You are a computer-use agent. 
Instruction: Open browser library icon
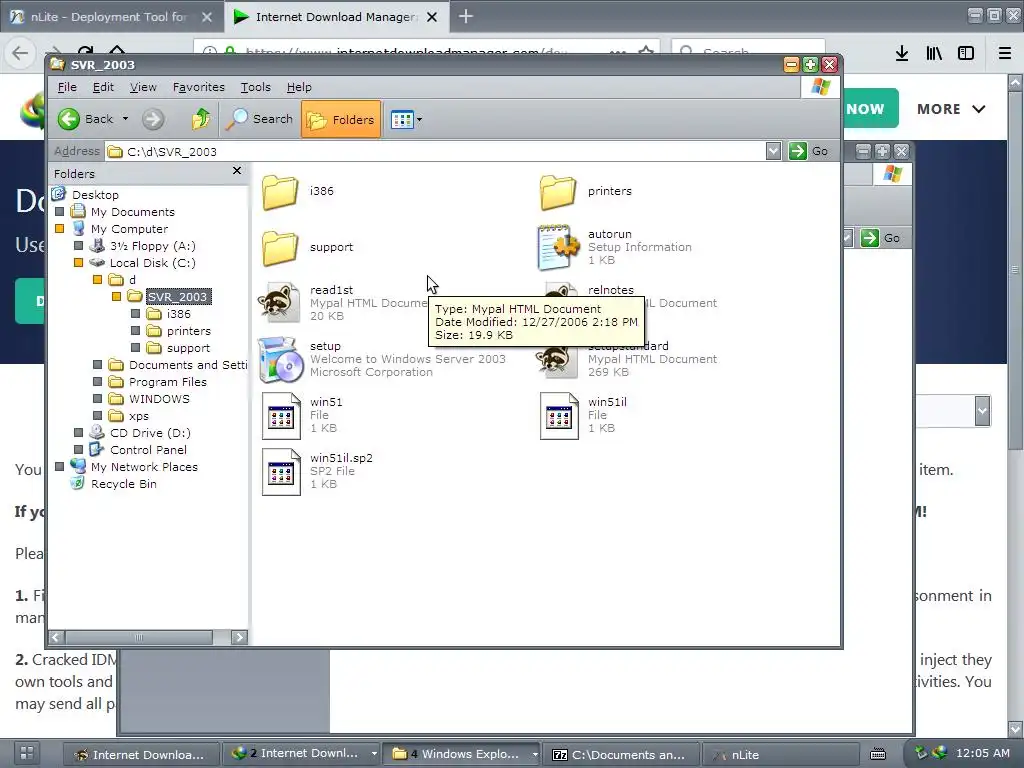[x=934, y=54]
